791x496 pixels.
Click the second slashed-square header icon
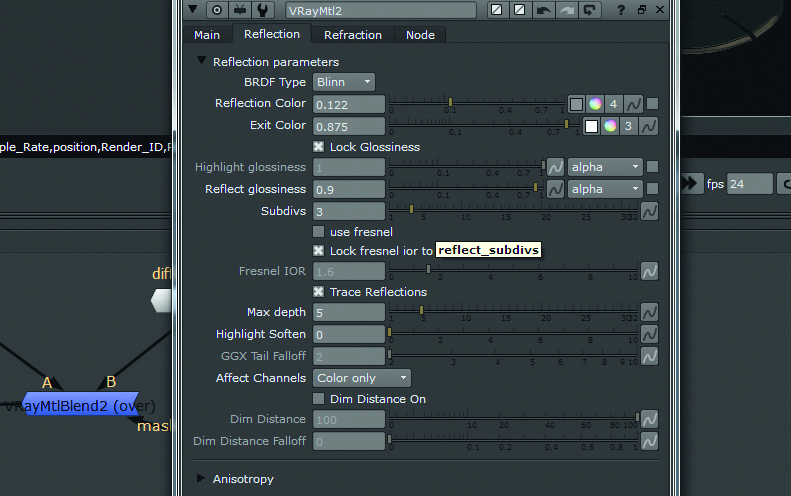point(520,10)
